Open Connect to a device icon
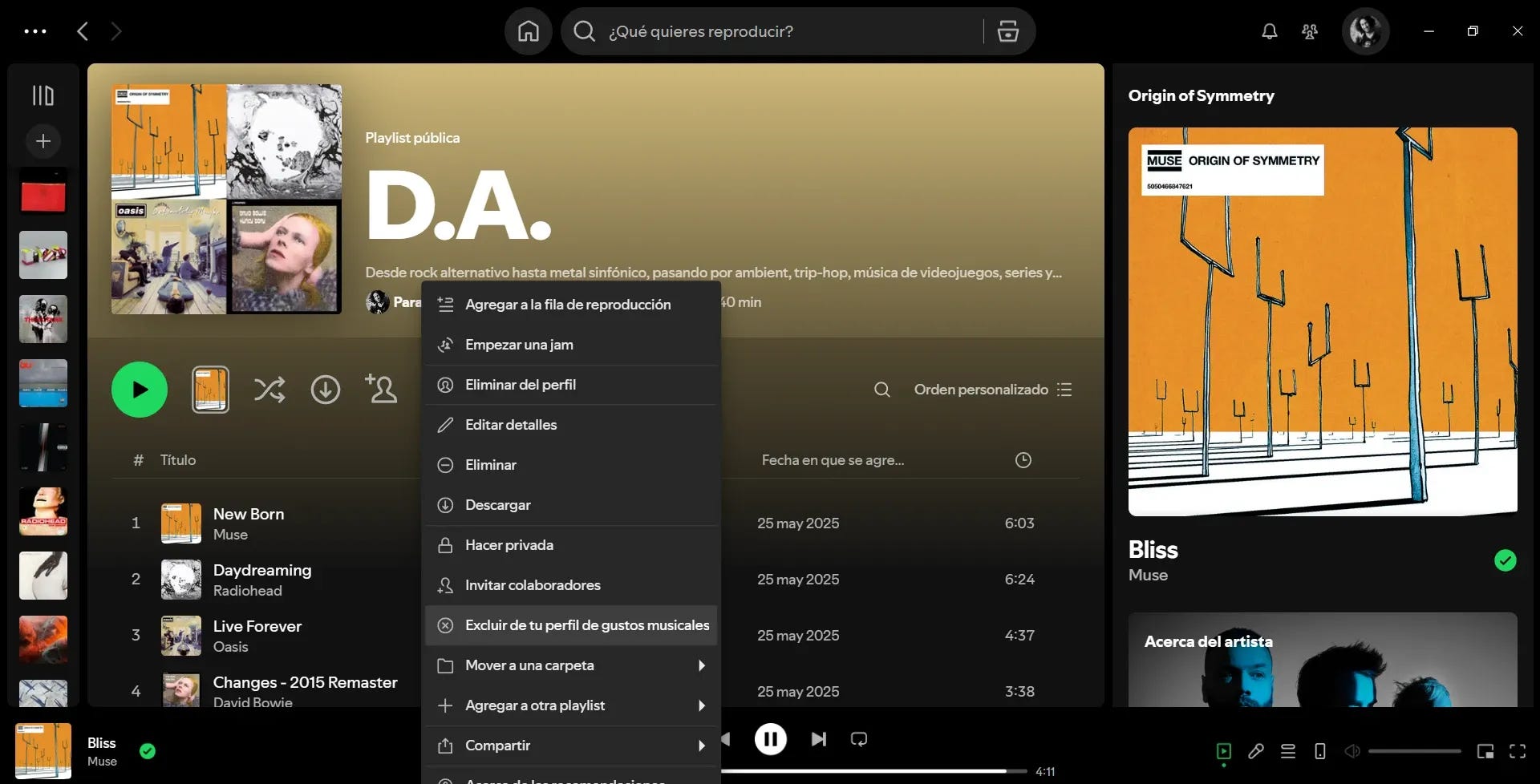 [x=1320, y=751]
